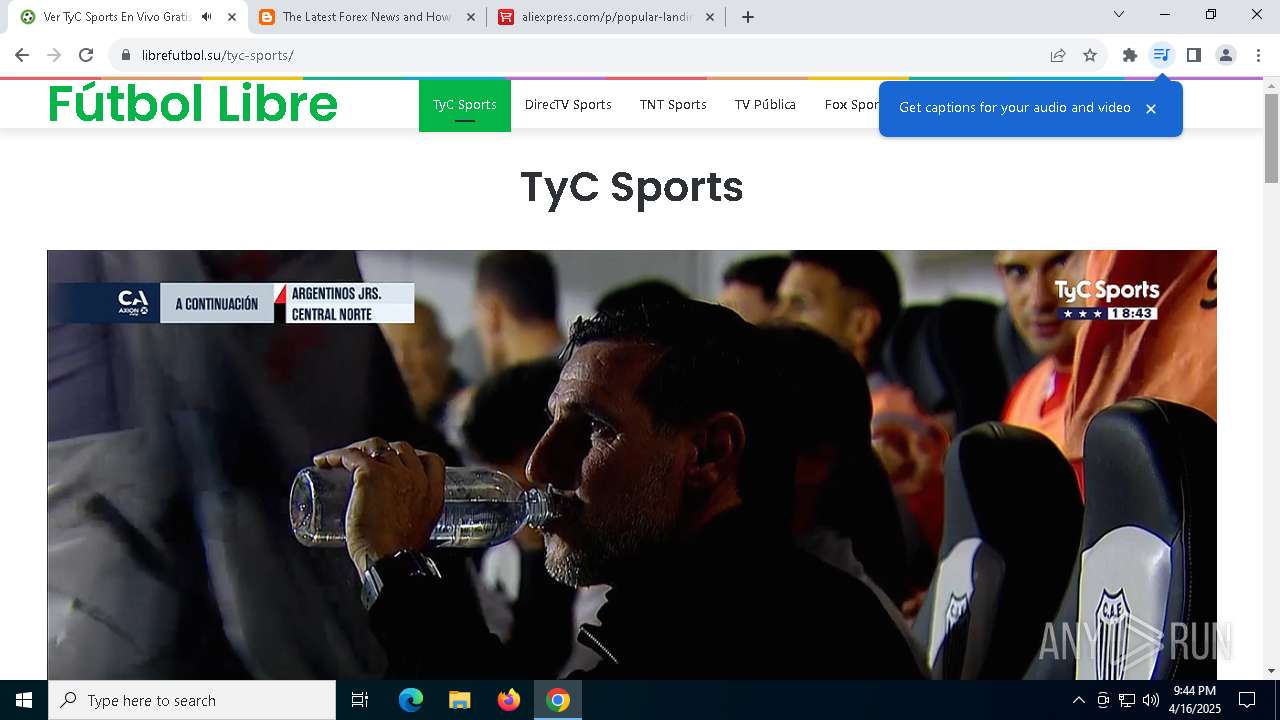Screen dimensions: 1280x720
Task: Switch to the Latest Forex News tab
Action: (x=367, y=17)
